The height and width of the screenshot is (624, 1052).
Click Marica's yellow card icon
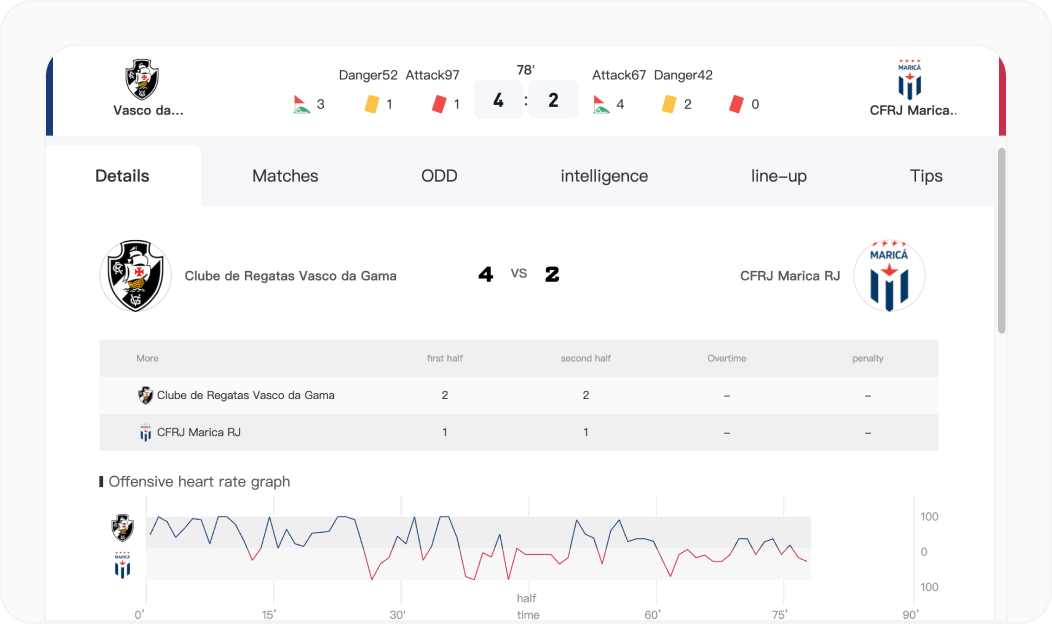(x=668, y=104)
